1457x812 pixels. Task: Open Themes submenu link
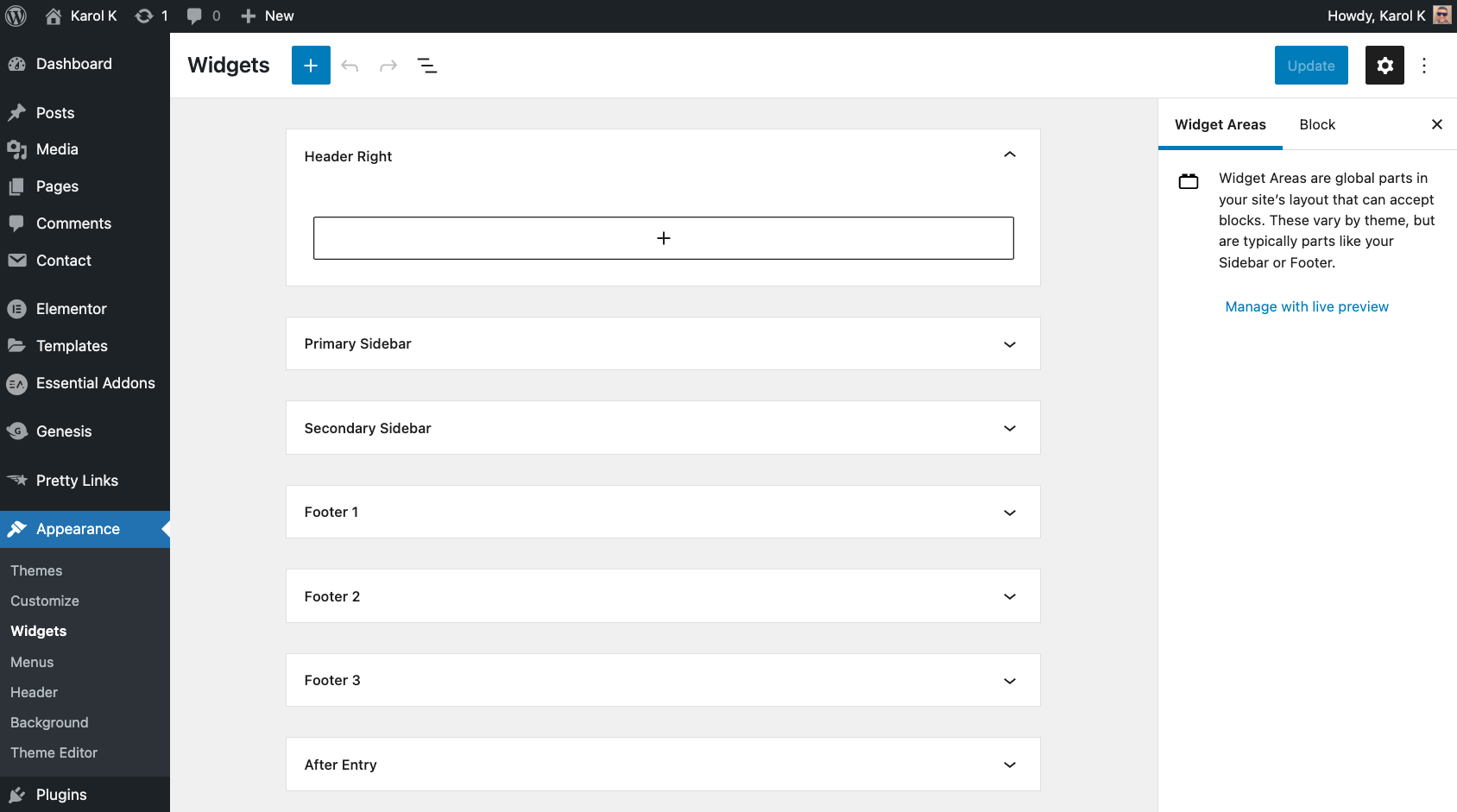(36, 570)
